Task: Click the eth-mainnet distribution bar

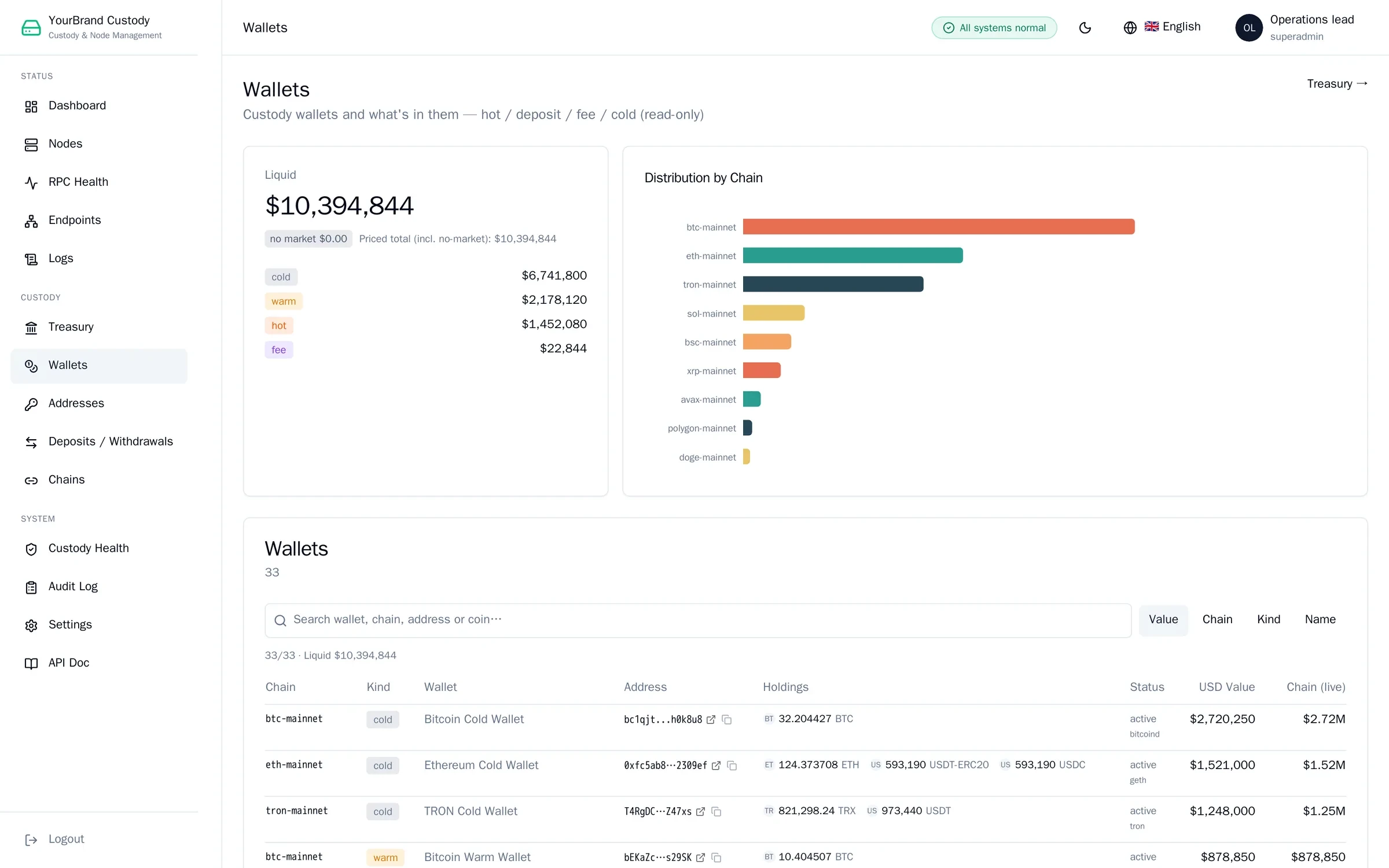Action: [853, 255]
